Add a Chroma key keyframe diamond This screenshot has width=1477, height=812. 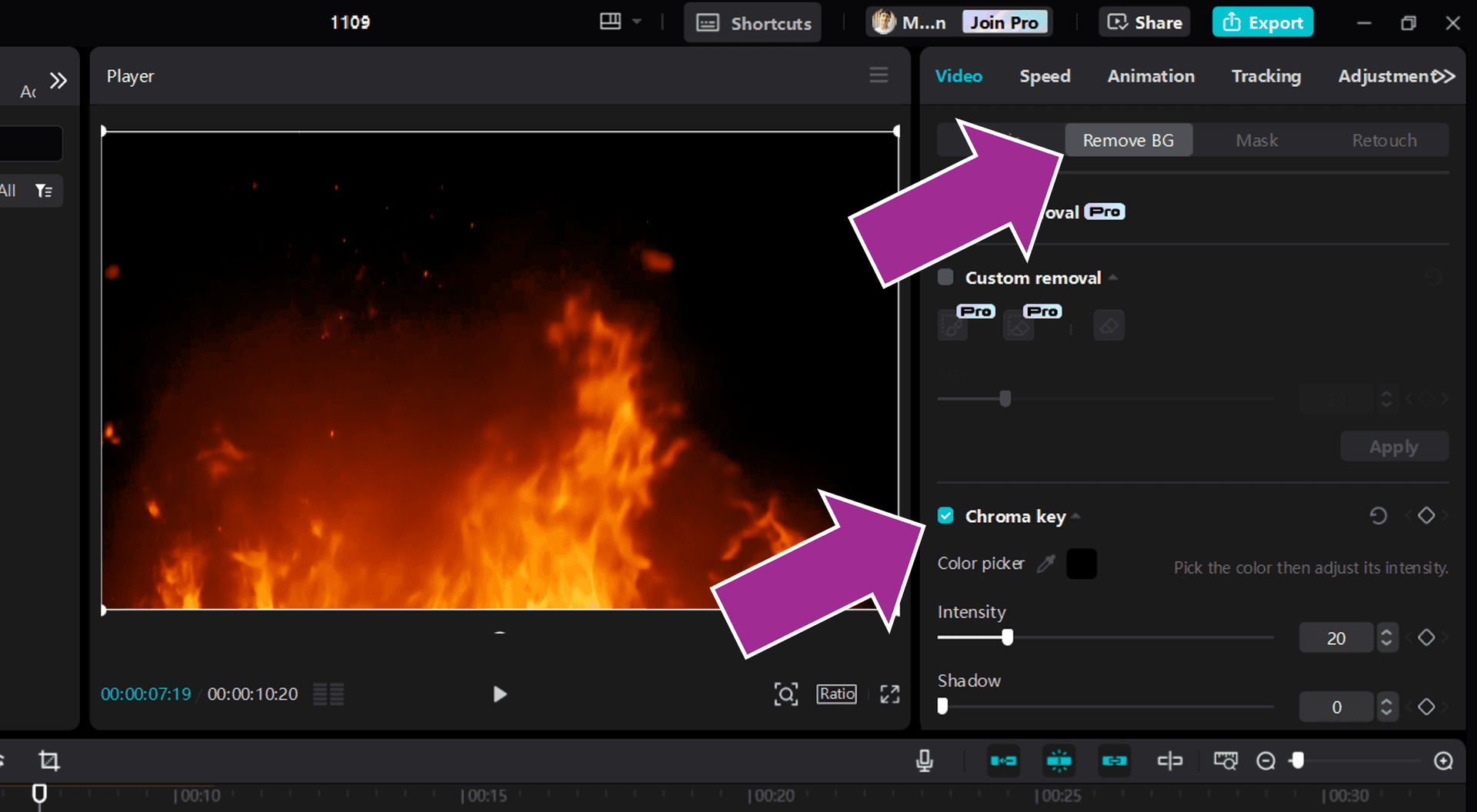tap(1426, 515)
